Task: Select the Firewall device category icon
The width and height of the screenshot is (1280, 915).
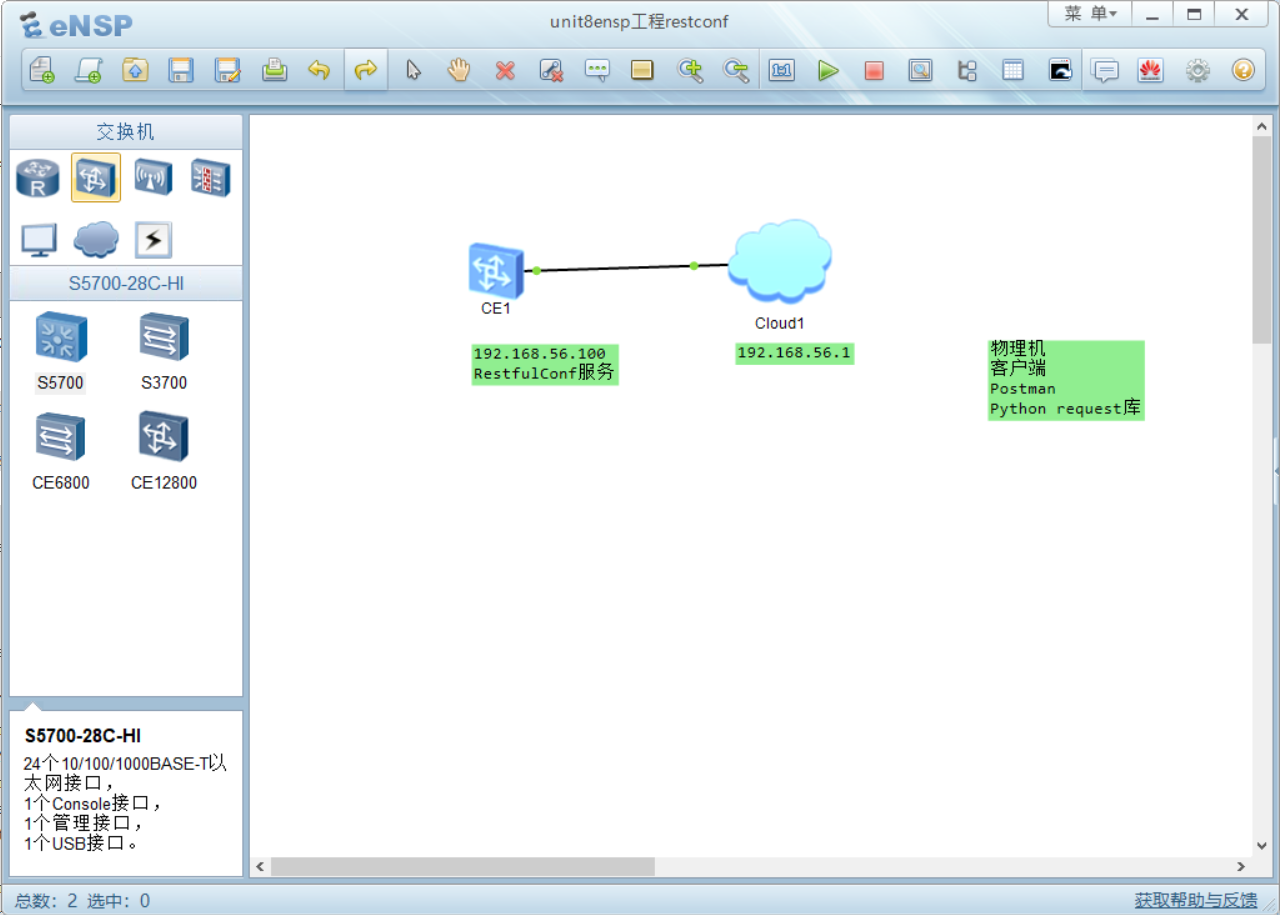Action: [210, 178]
